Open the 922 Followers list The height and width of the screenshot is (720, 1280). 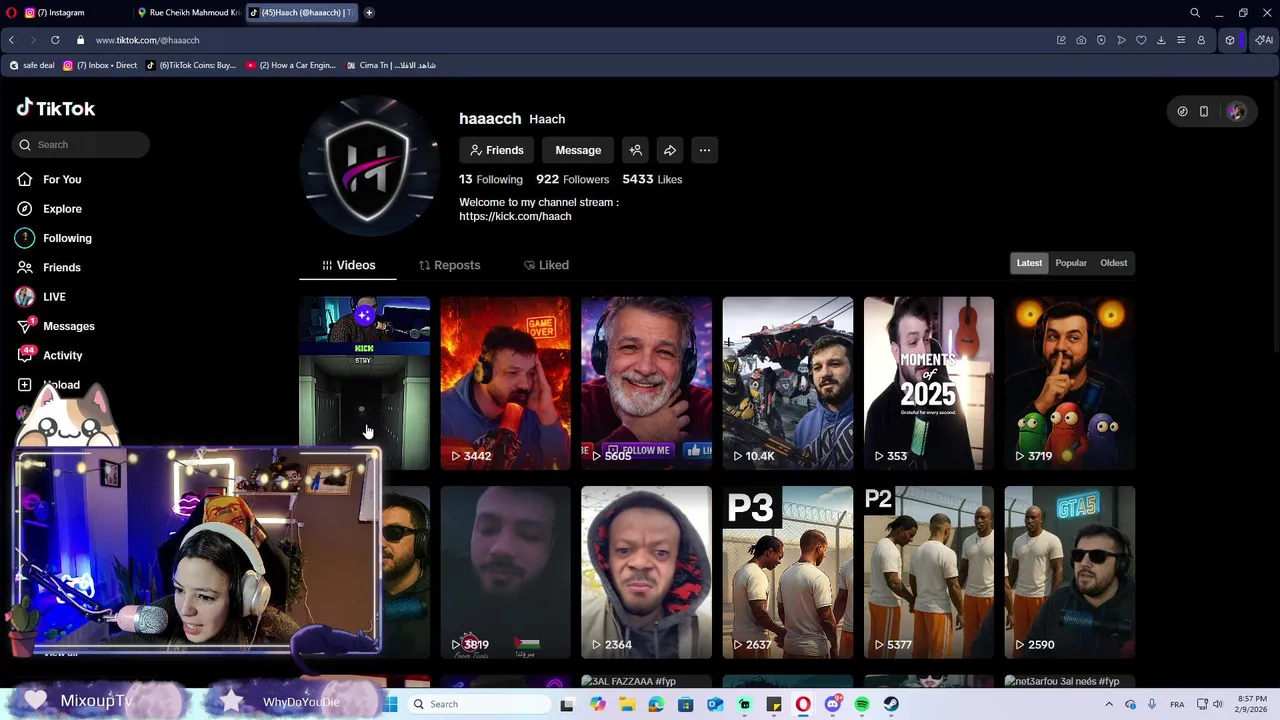point(572,179)
